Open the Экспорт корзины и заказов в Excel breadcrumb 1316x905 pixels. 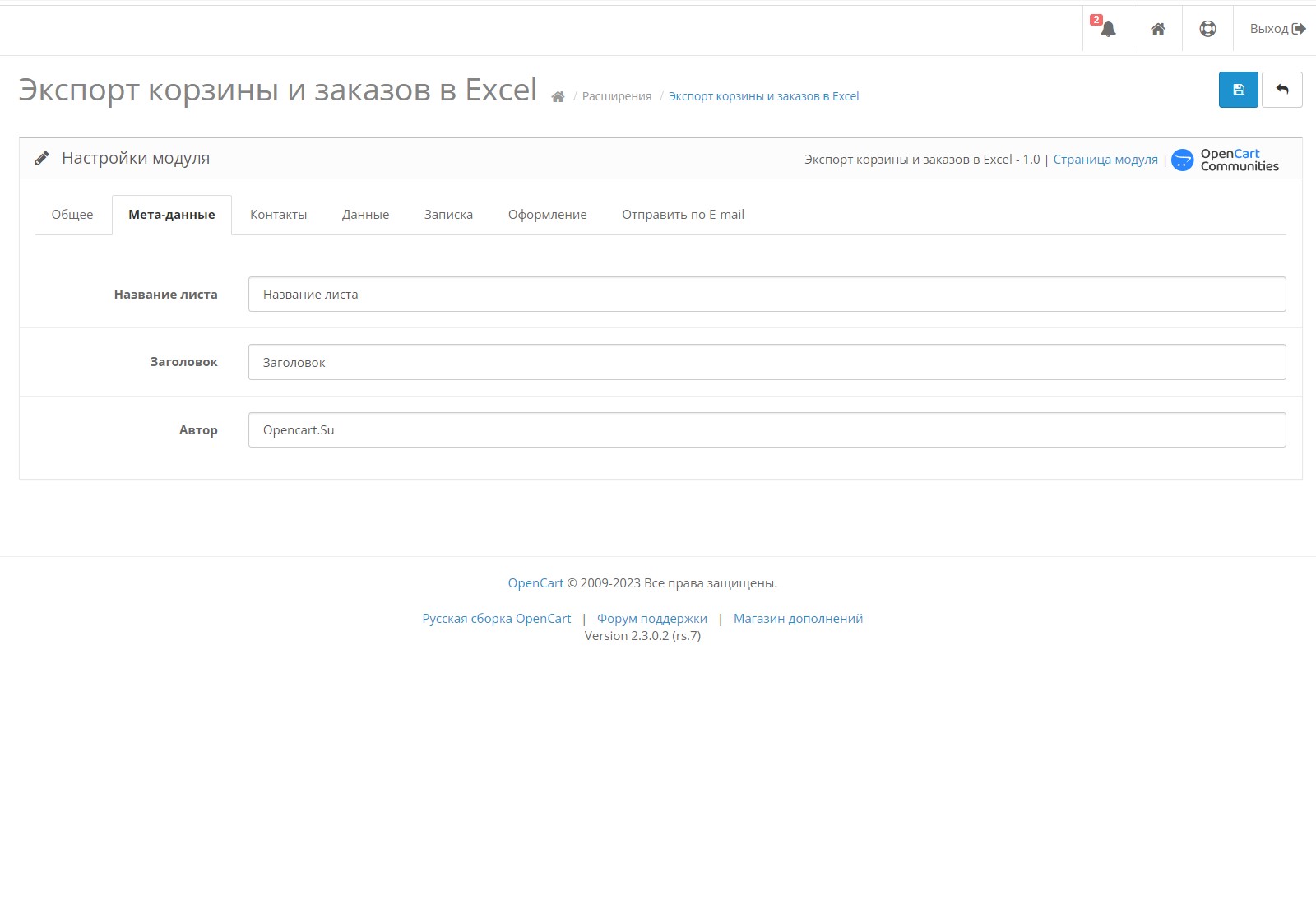click(x=763, y=96)
